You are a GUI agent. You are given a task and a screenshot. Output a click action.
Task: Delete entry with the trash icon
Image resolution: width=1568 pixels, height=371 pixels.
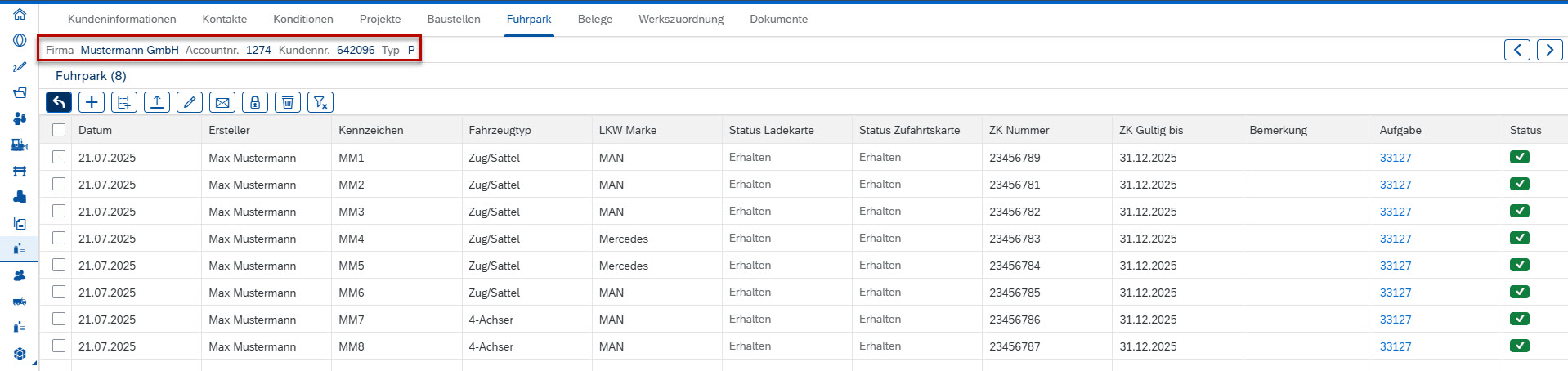click(288, 102)
